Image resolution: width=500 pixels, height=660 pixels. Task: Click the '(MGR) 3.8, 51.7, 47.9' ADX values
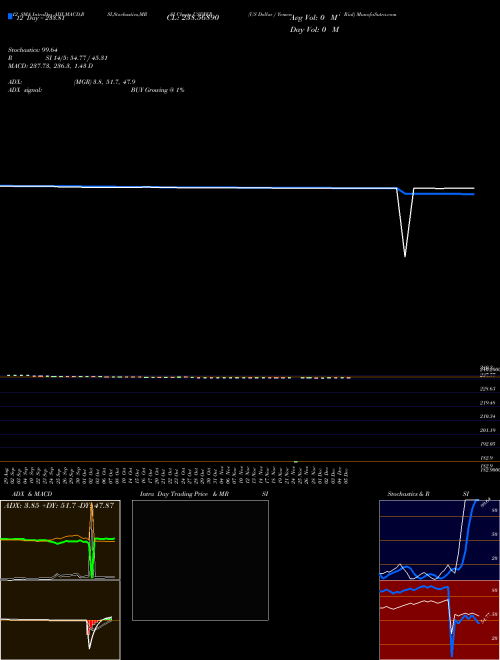click(104, 82)
